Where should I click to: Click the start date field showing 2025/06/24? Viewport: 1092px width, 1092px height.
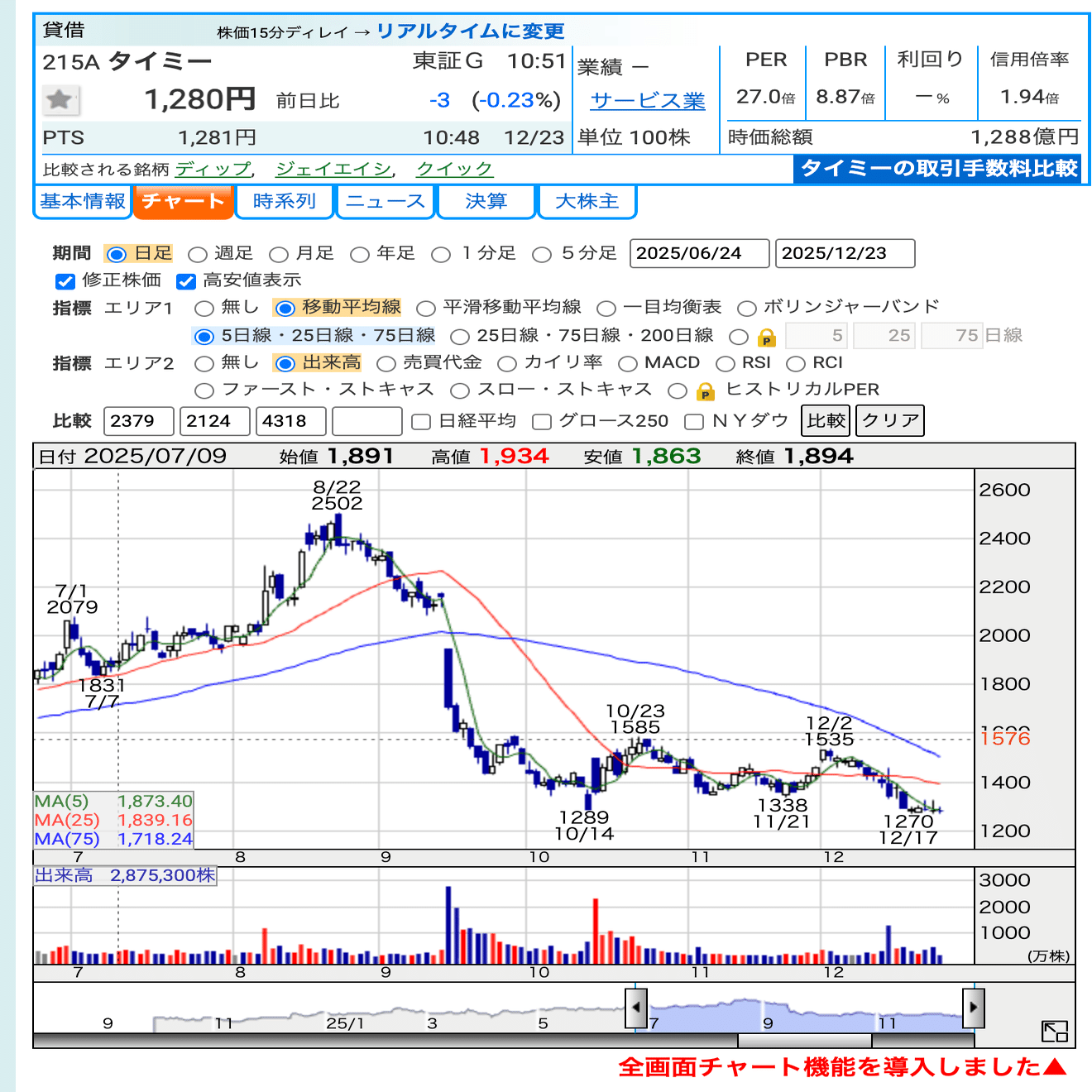tap(699, 253)
